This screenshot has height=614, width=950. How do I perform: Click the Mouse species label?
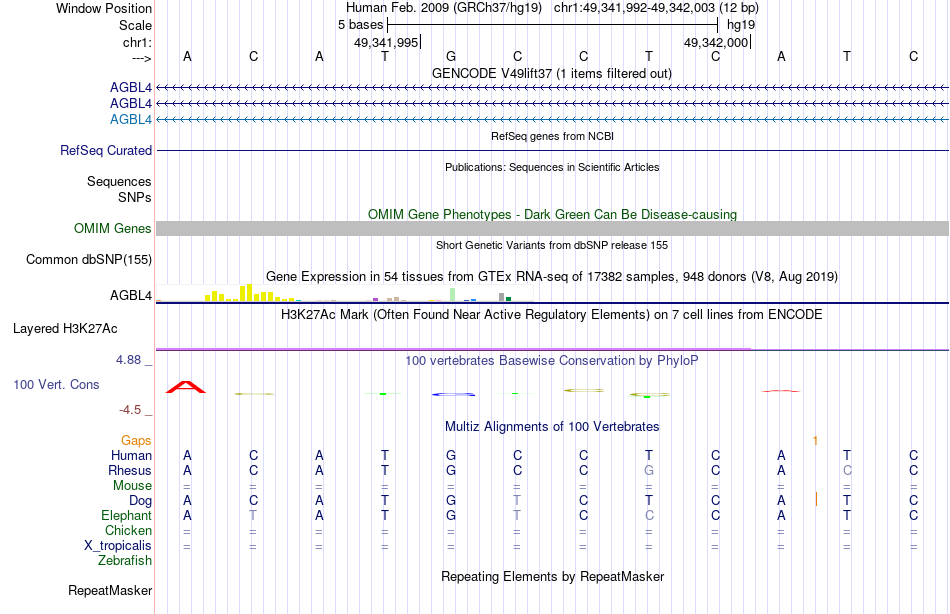pyautogui.click(x=133, y=486)
